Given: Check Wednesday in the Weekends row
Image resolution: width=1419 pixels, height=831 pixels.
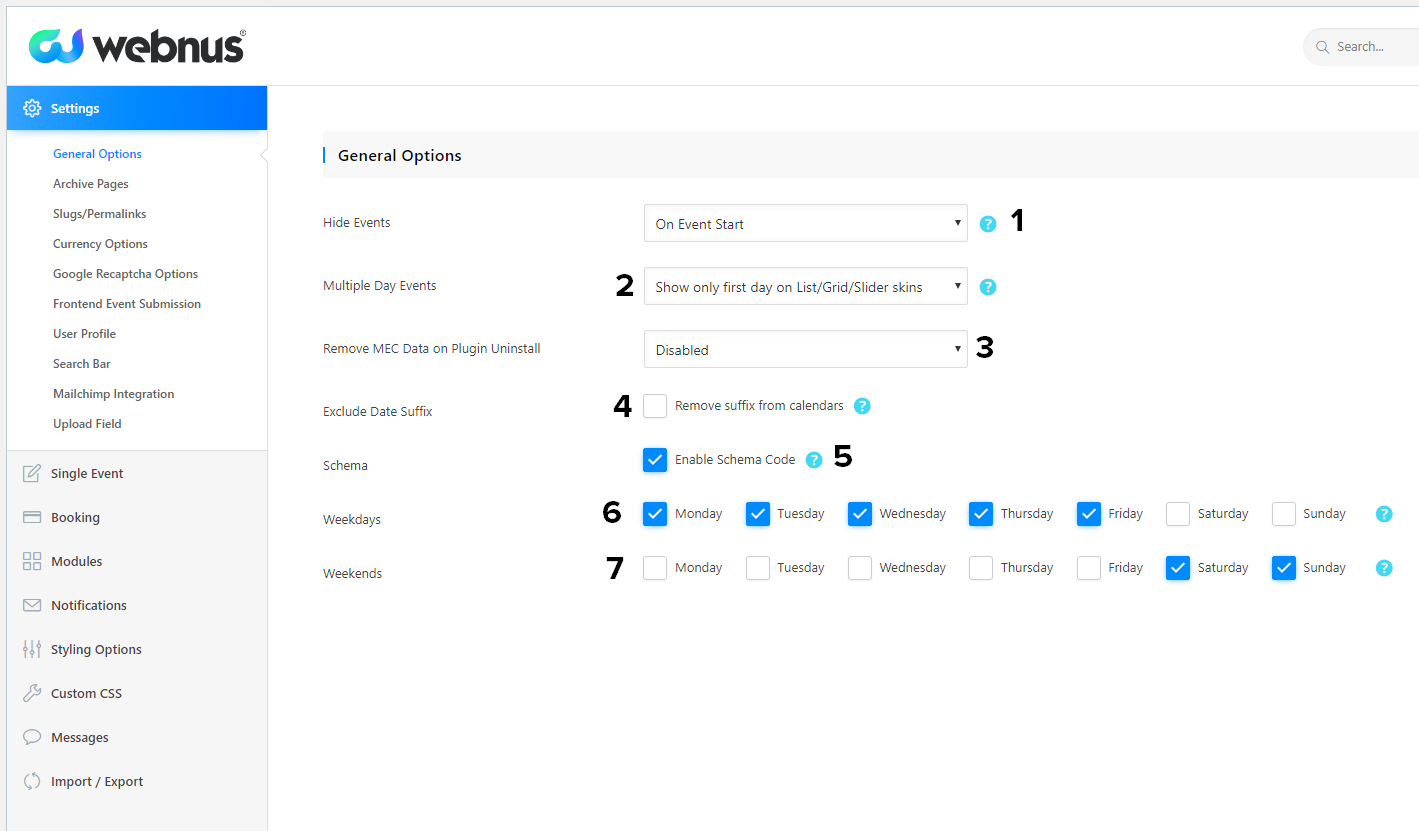Looking at the screenshot, I should coord(860,568).
